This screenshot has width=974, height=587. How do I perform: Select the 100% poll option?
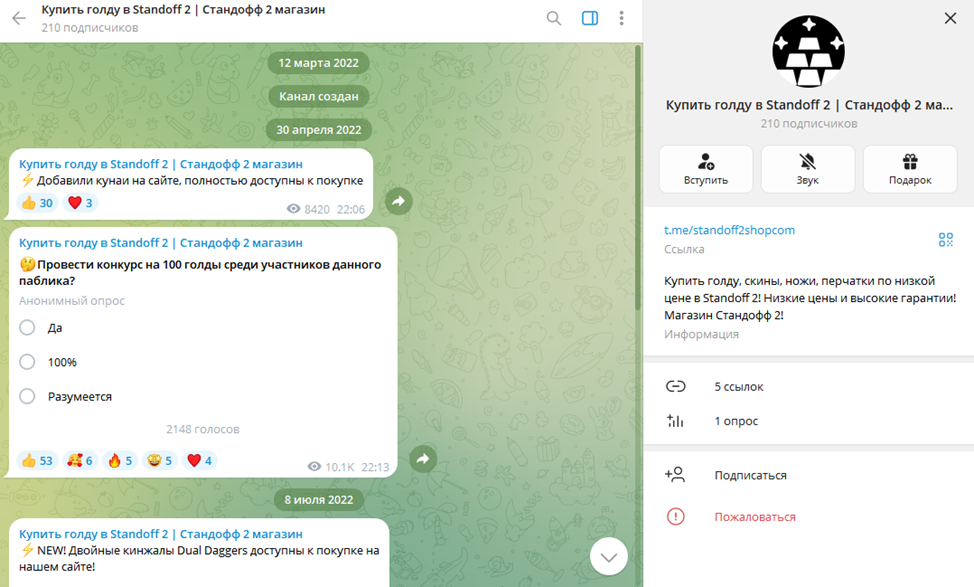27,362
